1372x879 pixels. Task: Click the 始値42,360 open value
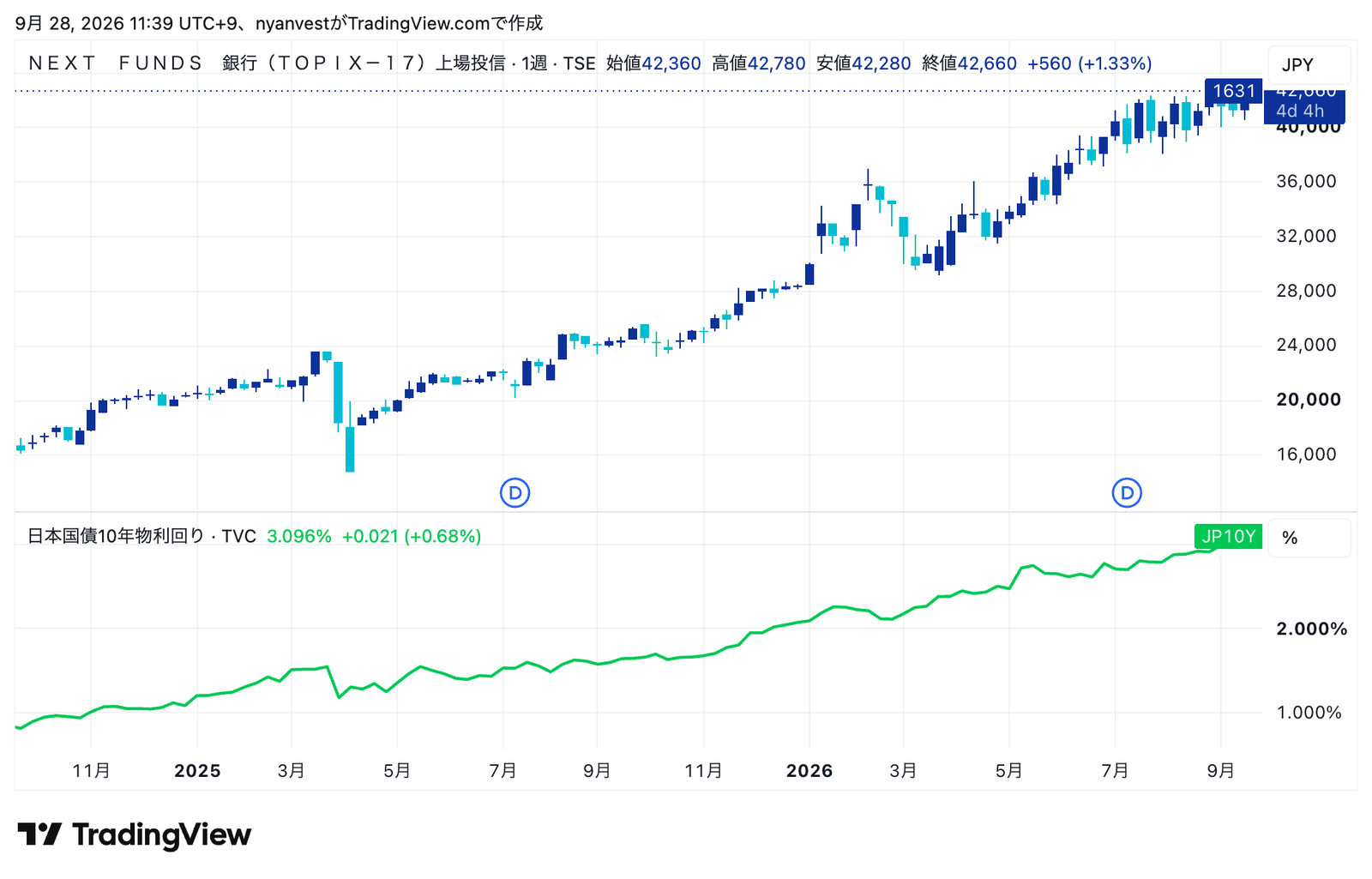tap(653, 63)
